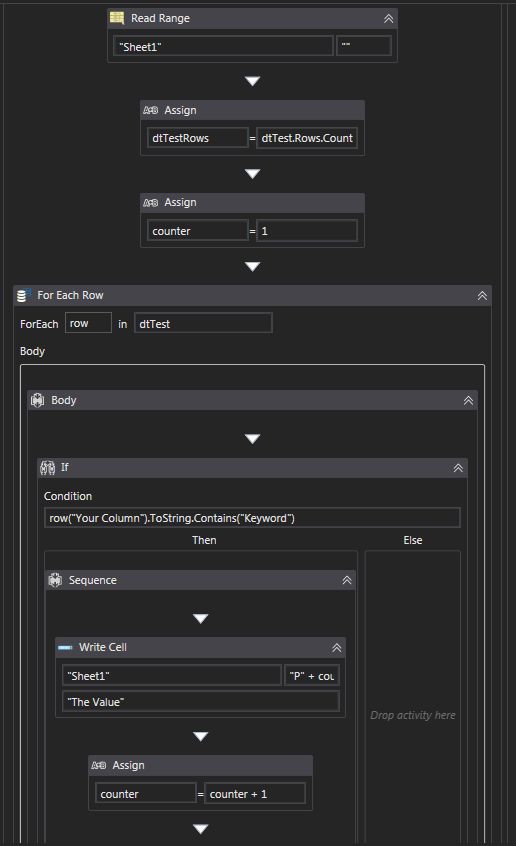Select the For Each Row title text
This screenshot has height=846, width=516.
[x=70, y=295]
